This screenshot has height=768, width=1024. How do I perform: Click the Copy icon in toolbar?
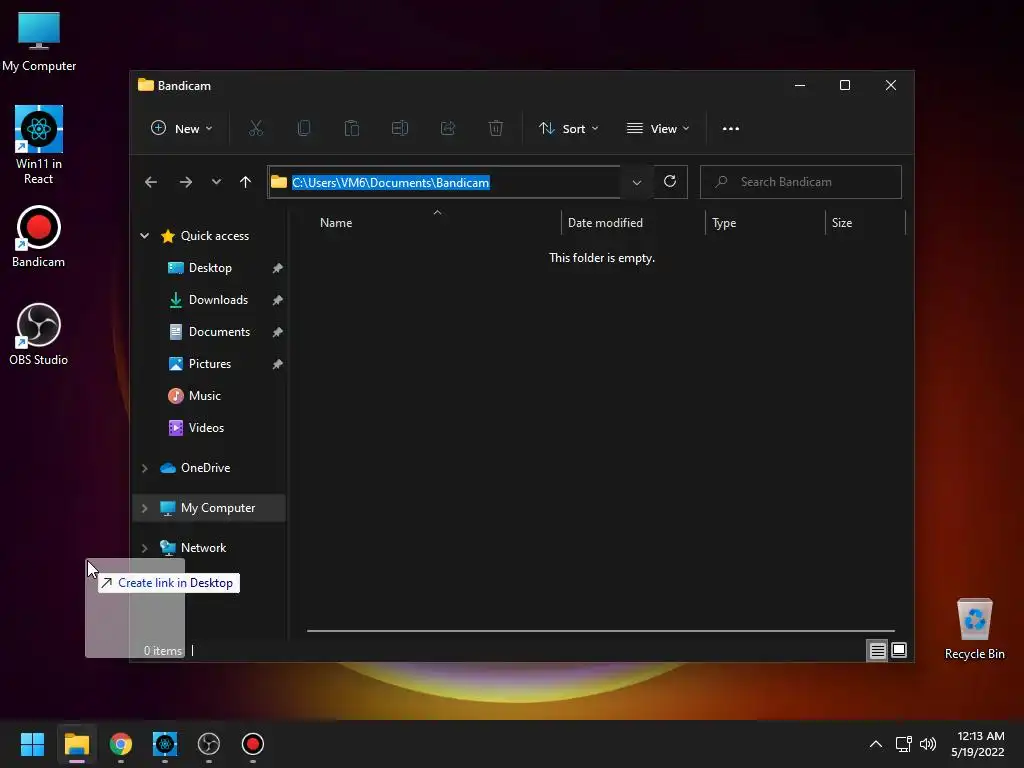pyautogui.click(x=304, y=128)
